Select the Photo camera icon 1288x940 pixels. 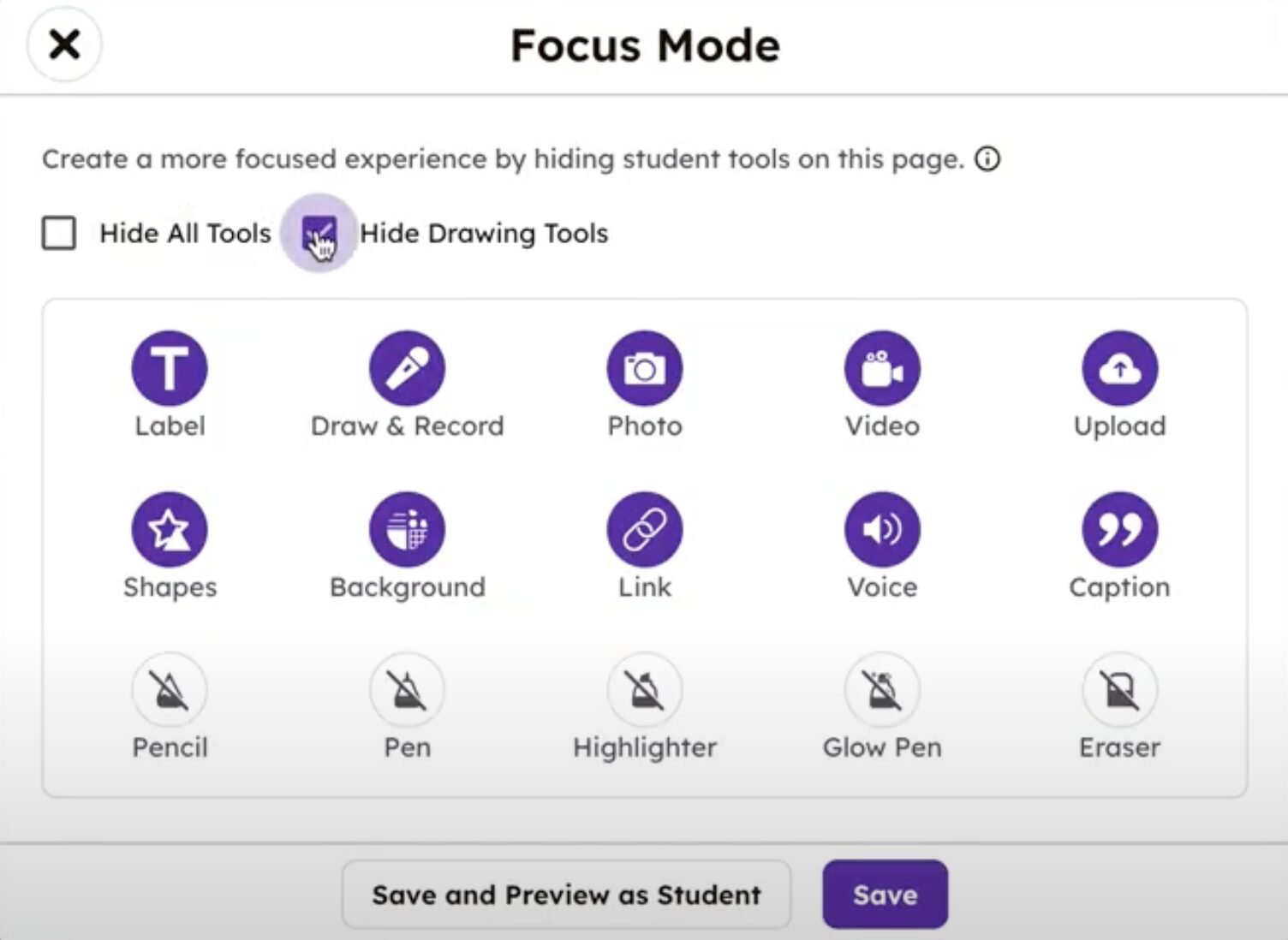pyautogui.click(x=645, y=368)
